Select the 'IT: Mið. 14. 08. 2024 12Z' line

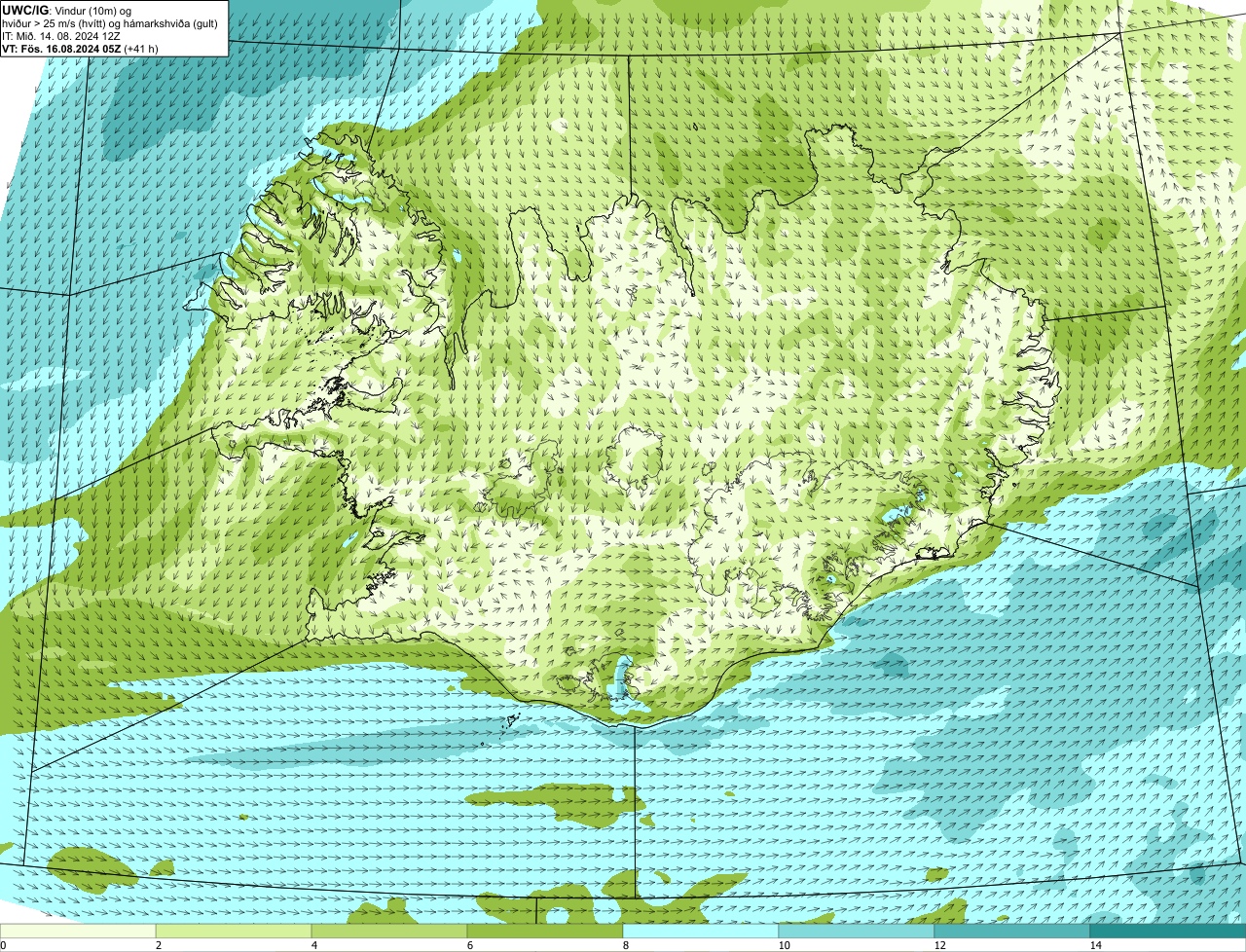point(61,36)
